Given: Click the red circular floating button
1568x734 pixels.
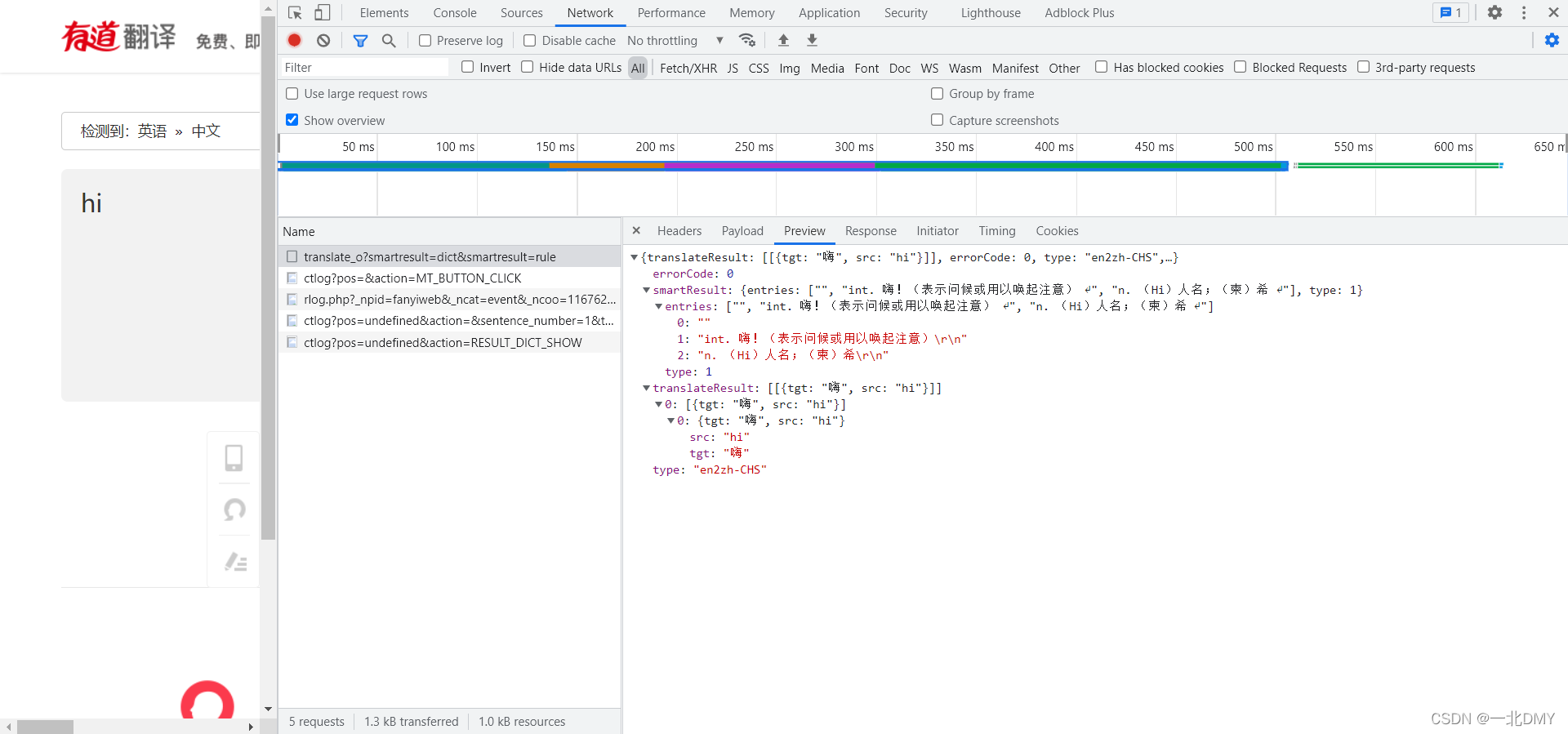Looking at the screenshot, I should click(x=207, y=700).
